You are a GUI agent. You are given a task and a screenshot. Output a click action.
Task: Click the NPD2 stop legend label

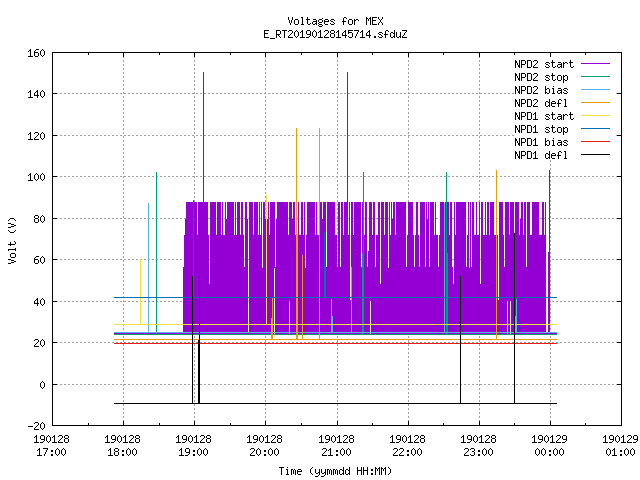click(541, 77)
